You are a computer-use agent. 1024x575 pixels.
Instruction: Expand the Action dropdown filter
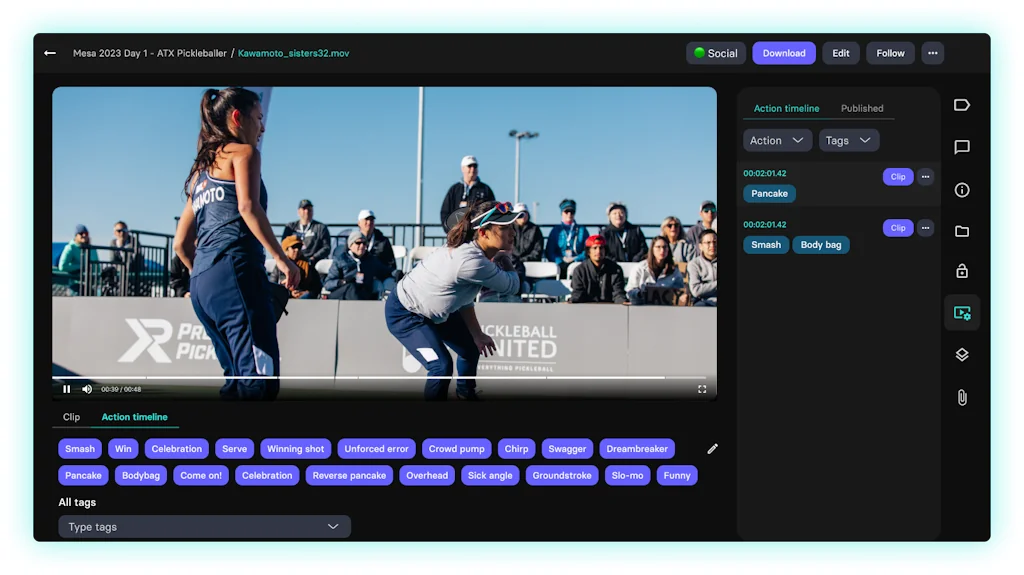[777, 141]
